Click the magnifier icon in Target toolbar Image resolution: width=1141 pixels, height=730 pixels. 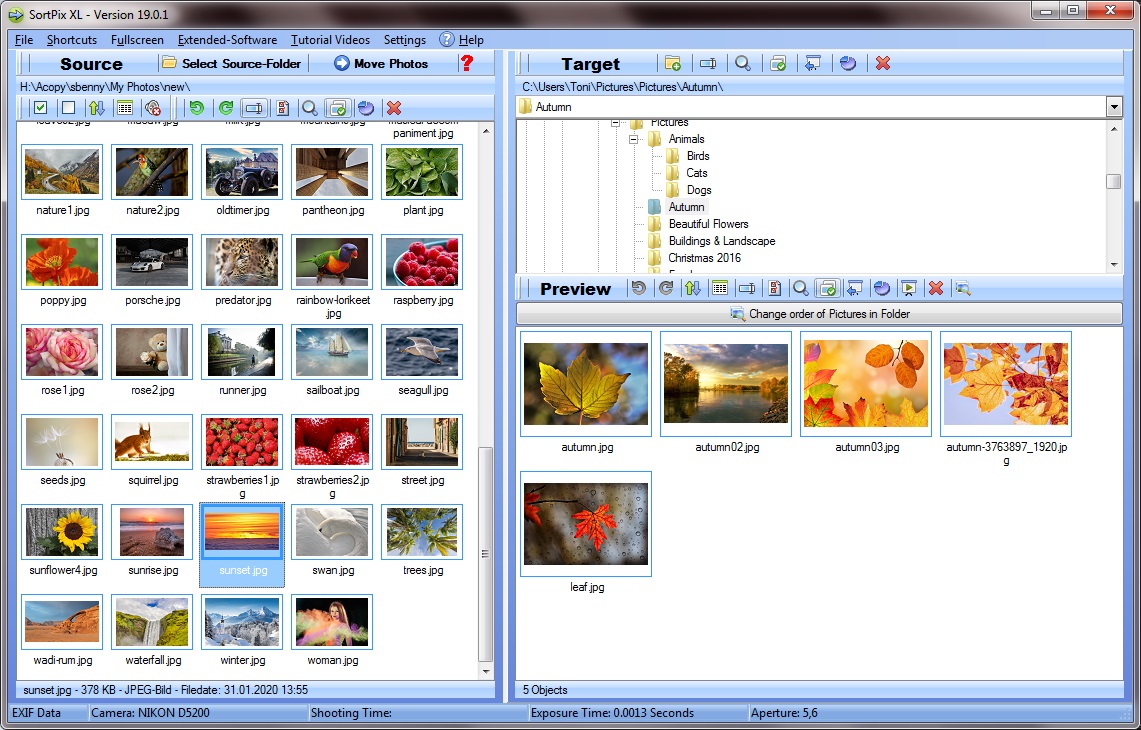[742, 63]
